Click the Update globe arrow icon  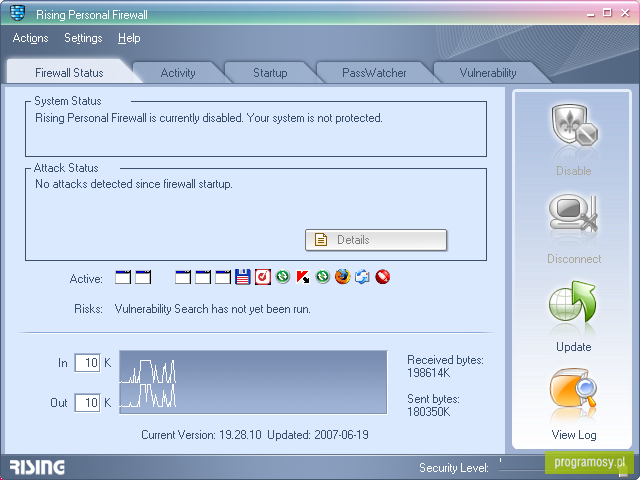[573, 302]
